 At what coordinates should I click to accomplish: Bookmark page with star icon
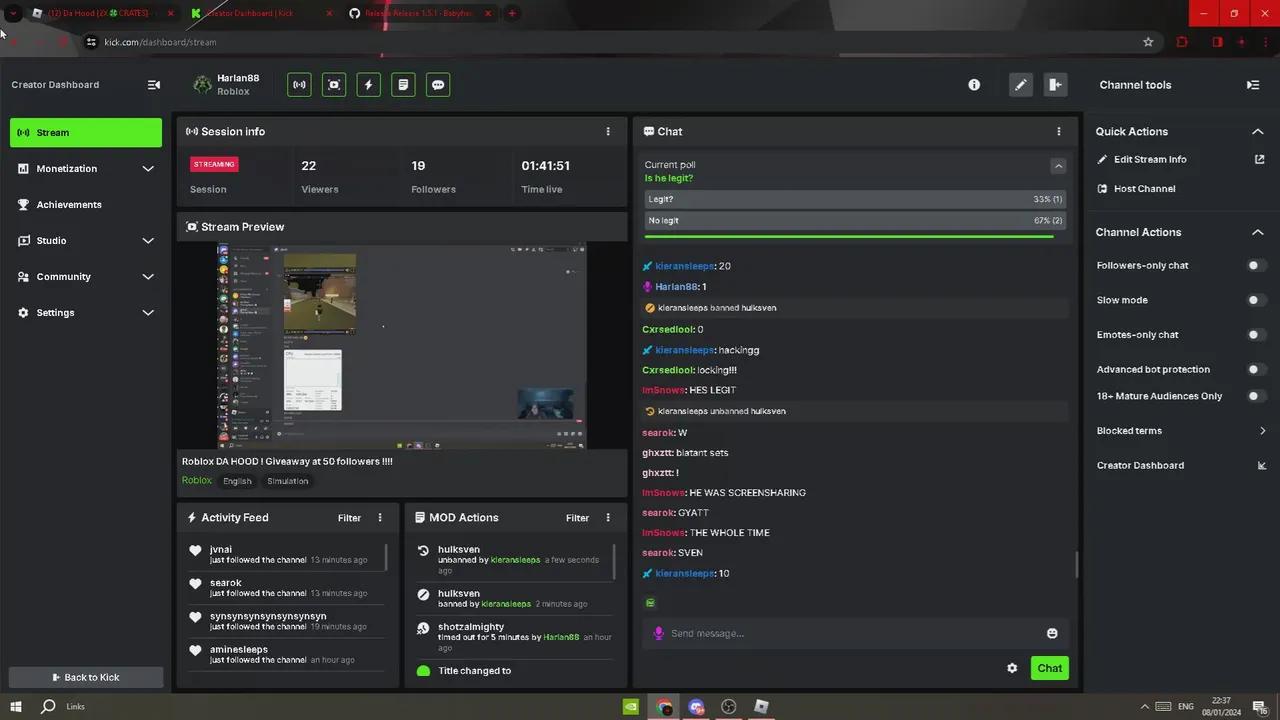[1148, 42]
